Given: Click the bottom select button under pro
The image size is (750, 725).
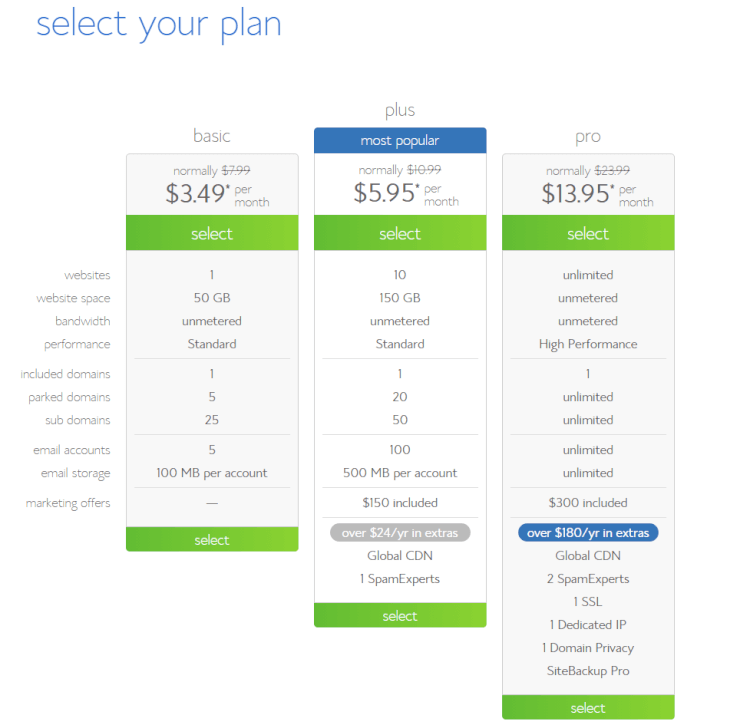Looking at the screenshot, I should 588,707.
